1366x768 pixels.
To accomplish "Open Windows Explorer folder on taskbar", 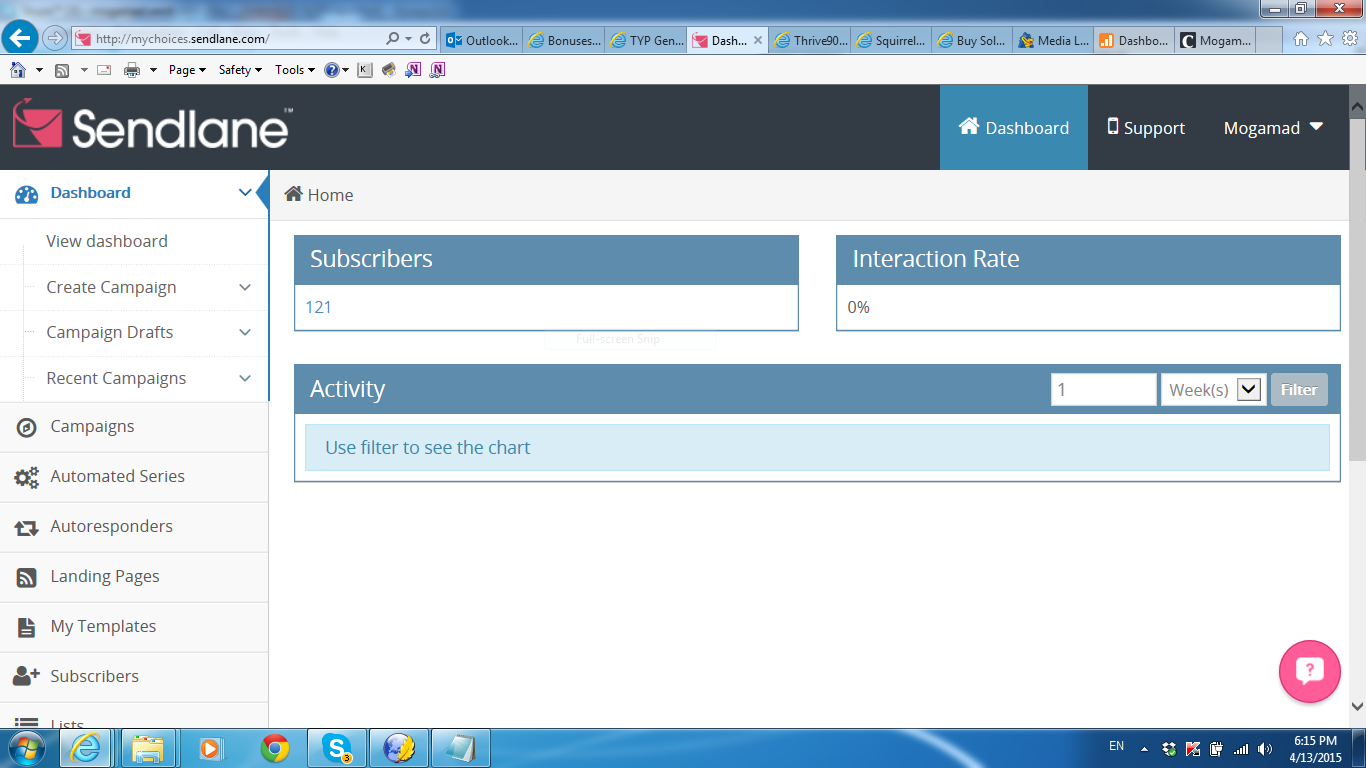I will pos(148,748).
